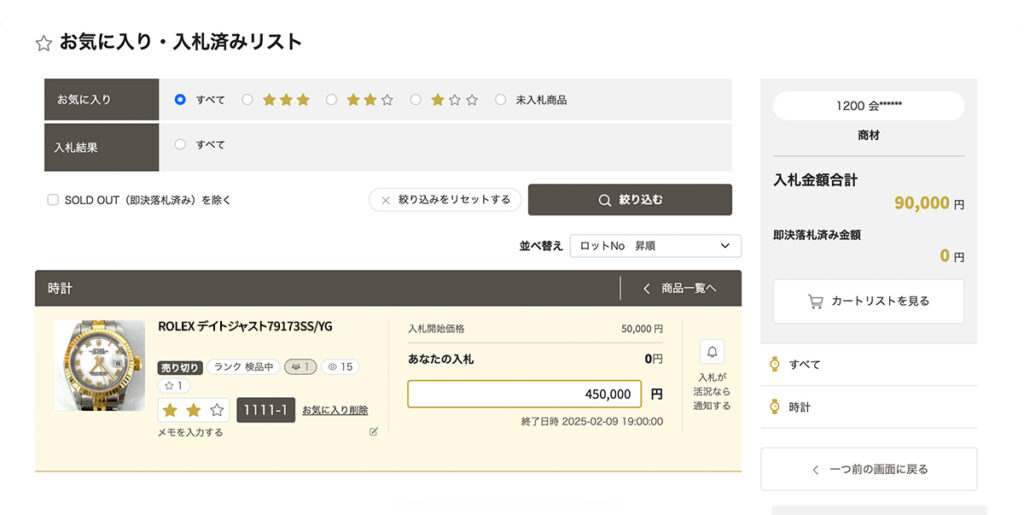
Task: Check the SOLD OUT を除く checkbox
Action: (53, 200)
